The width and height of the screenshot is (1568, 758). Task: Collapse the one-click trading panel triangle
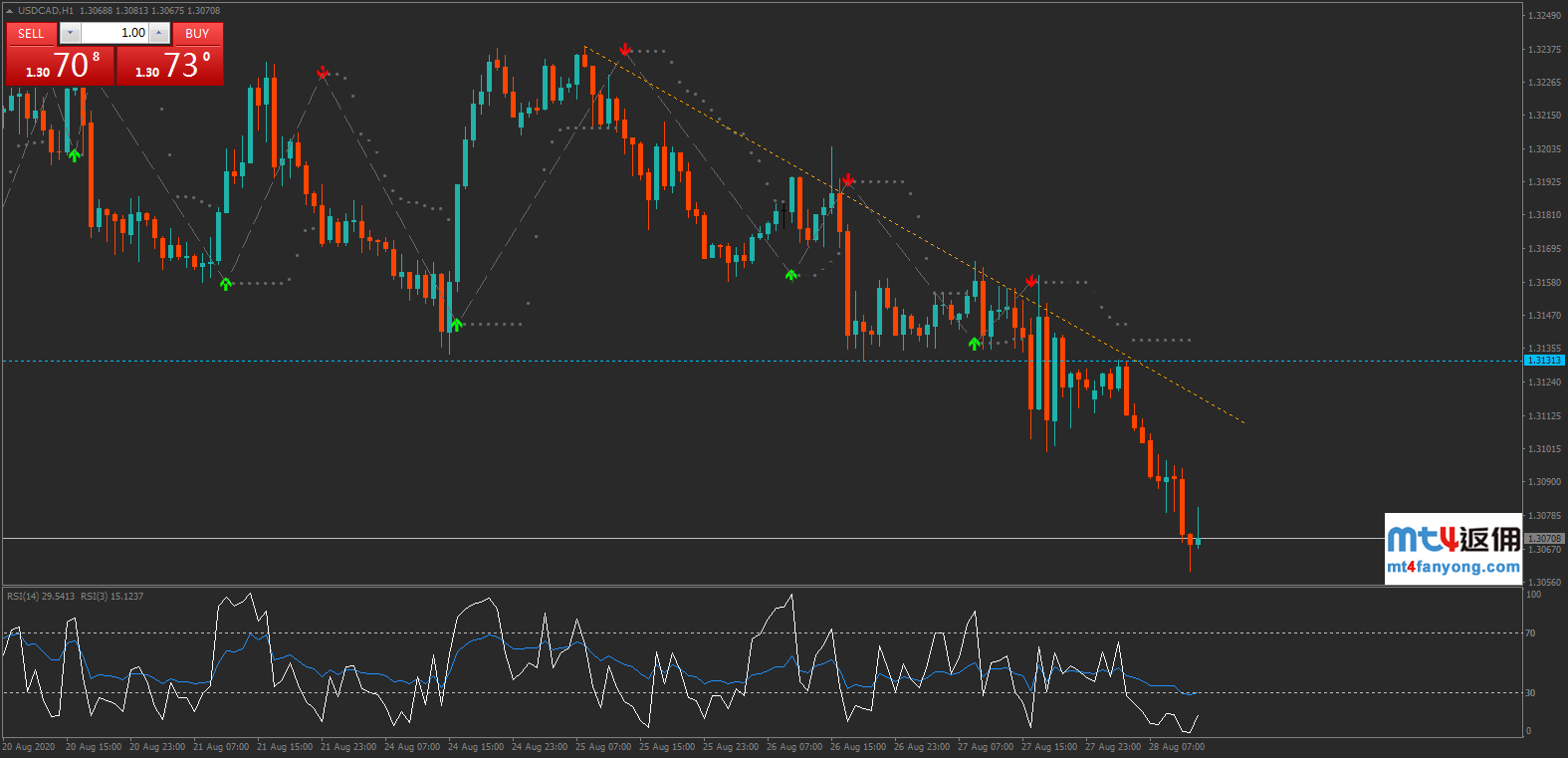click(x=9, y=11)
